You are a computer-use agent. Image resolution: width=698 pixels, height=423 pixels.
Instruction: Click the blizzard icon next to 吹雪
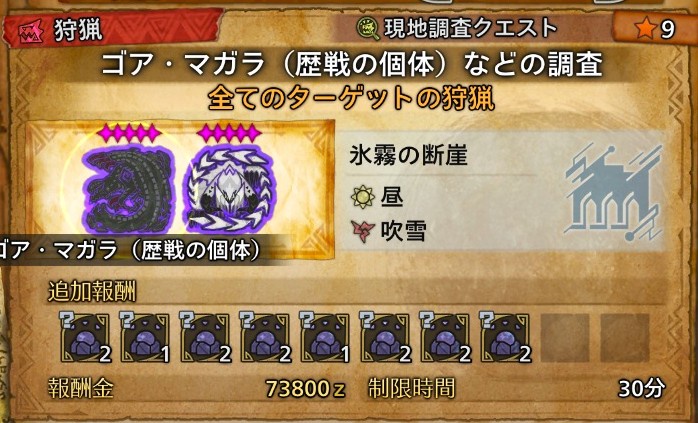click(363, 231)
